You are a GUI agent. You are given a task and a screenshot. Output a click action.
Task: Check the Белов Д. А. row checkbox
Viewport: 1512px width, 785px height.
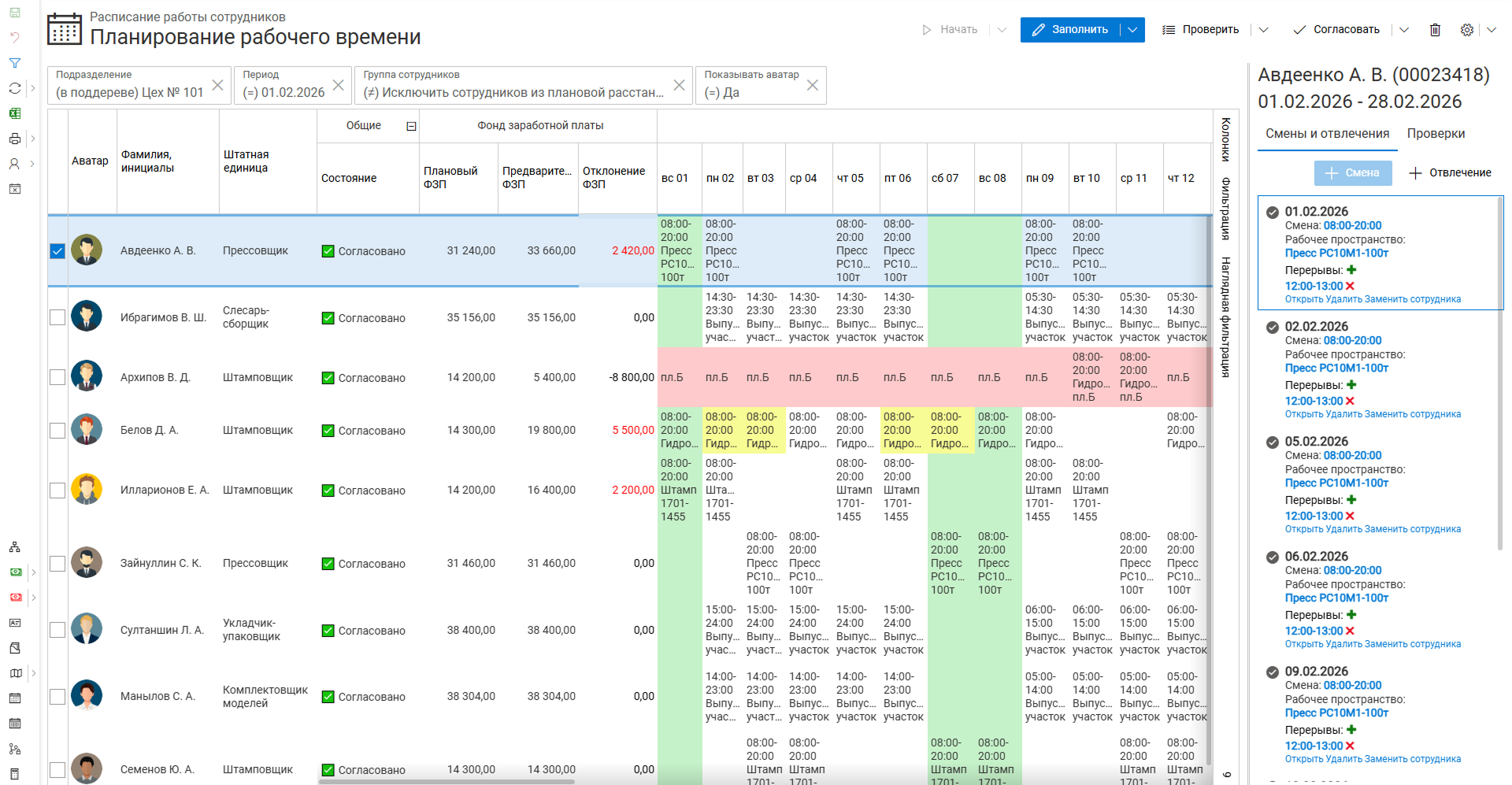pyautogui.click(x=57, y=431)
